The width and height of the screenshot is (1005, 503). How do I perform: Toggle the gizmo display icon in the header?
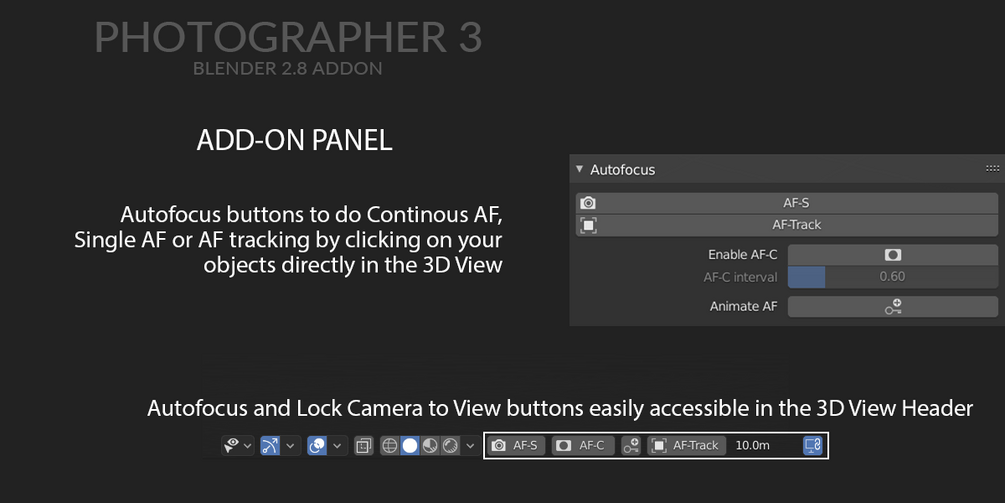(x=269, y=445)
